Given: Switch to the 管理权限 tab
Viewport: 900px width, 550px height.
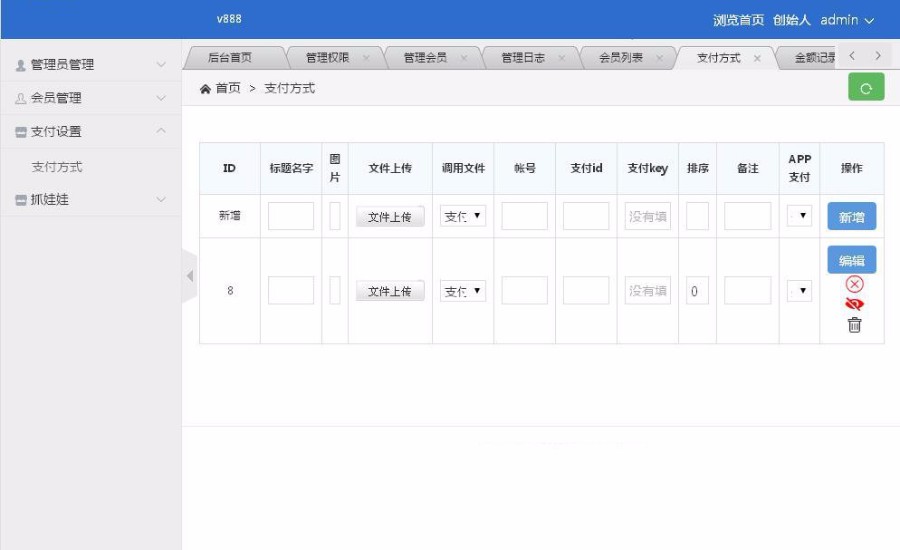Looking at the screenshot, I should coord(327,58).
